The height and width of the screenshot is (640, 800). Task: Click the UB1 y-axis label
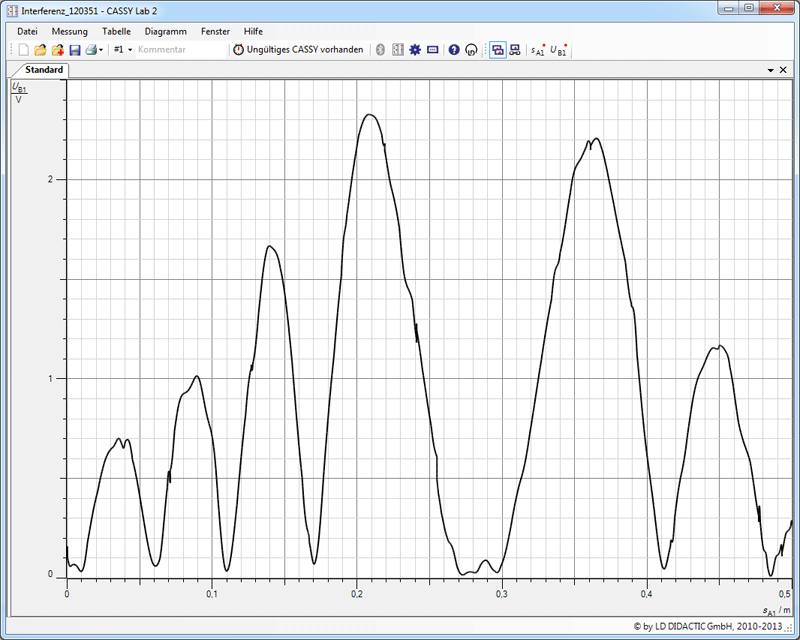coord(19,88)
